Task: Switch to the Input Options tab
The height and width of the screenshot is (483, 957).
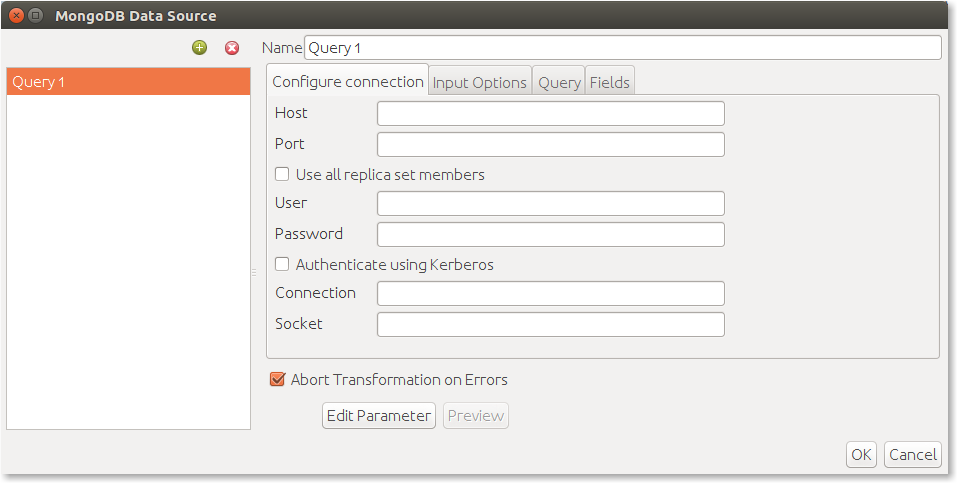Action: click(480, 82)
